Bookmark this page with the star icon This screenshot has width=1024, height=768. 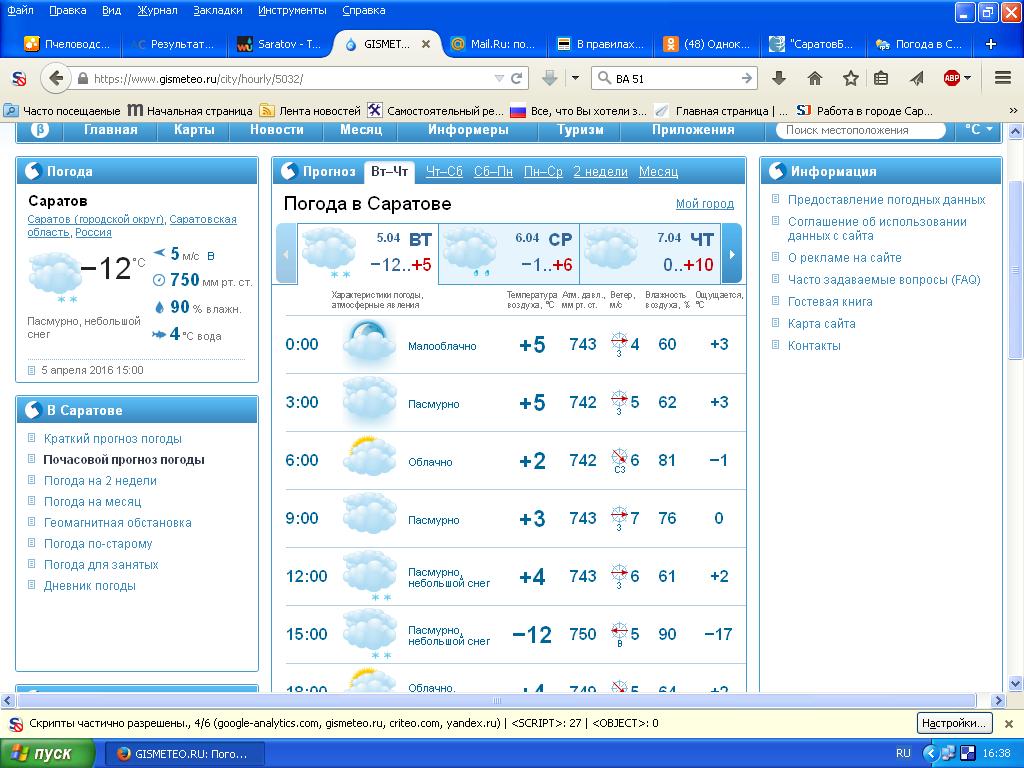coord(850,78)
